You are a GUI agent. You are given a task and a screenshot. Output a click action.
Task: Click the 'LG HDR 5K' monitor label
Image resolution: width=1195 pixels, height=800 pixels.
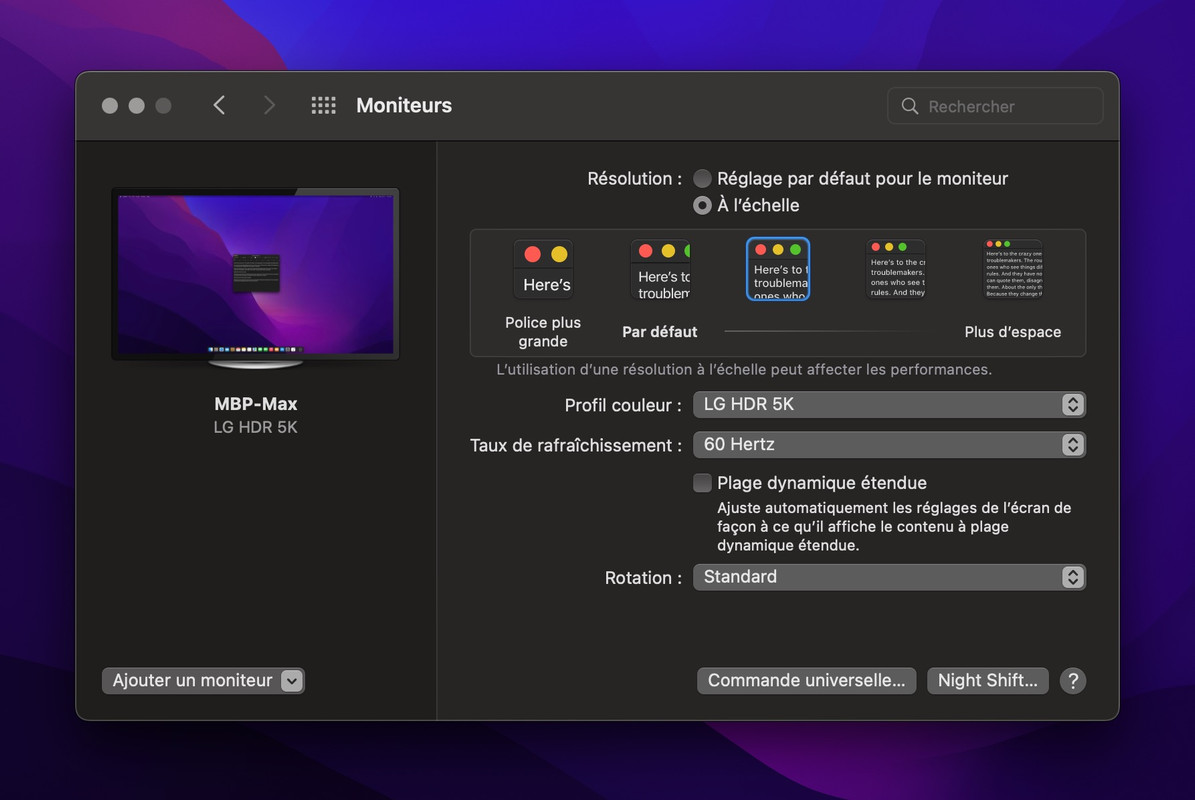[x=255, y=427]
